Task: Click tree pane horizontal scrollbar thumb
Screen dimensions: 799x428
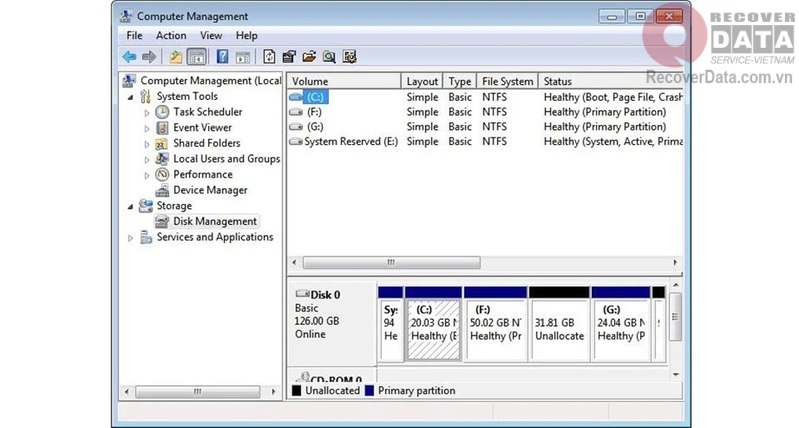Action: [x=198, y=392]
